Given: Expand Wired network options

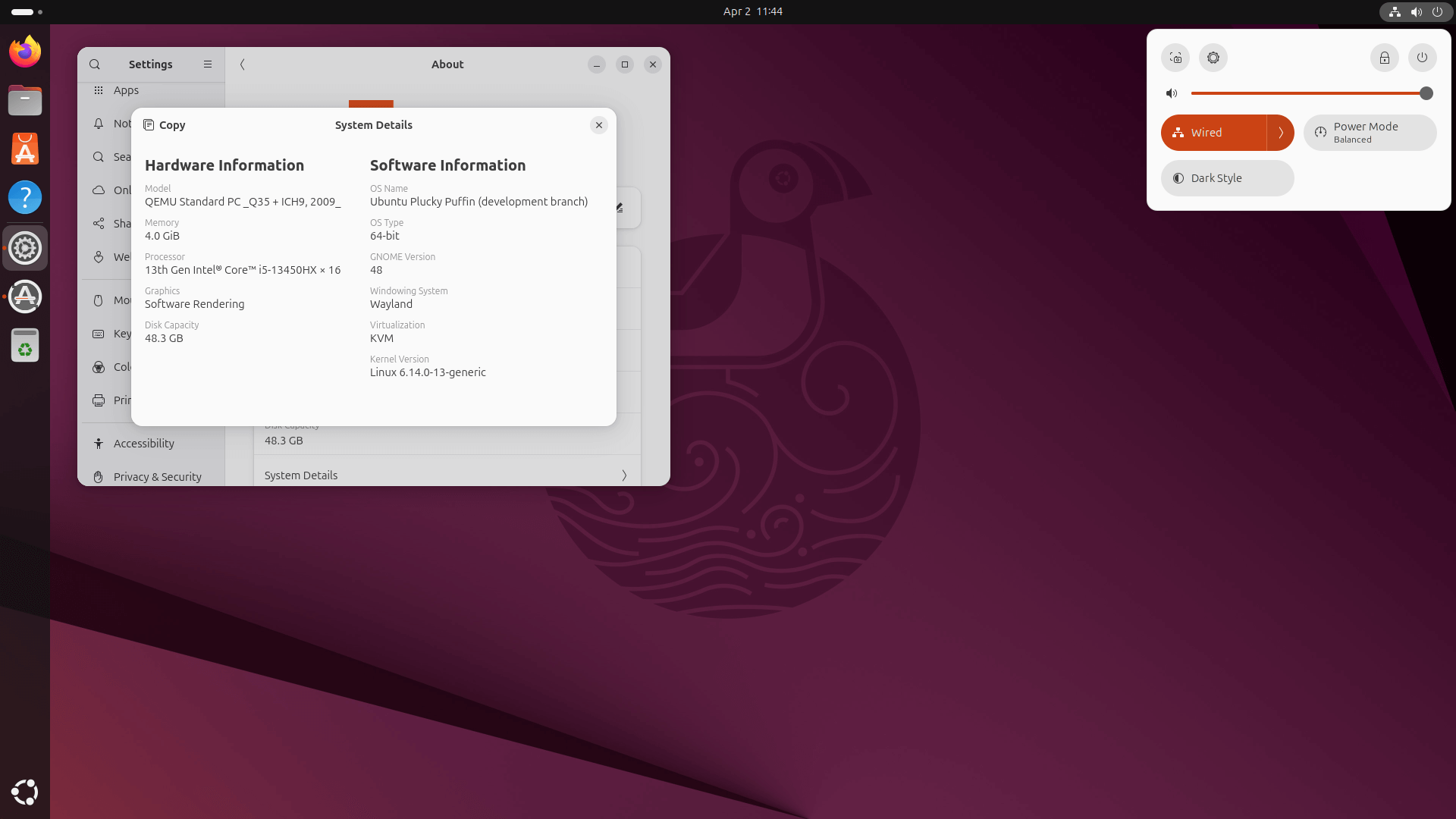Looking at the screenshot, I should pos(1282,132).
